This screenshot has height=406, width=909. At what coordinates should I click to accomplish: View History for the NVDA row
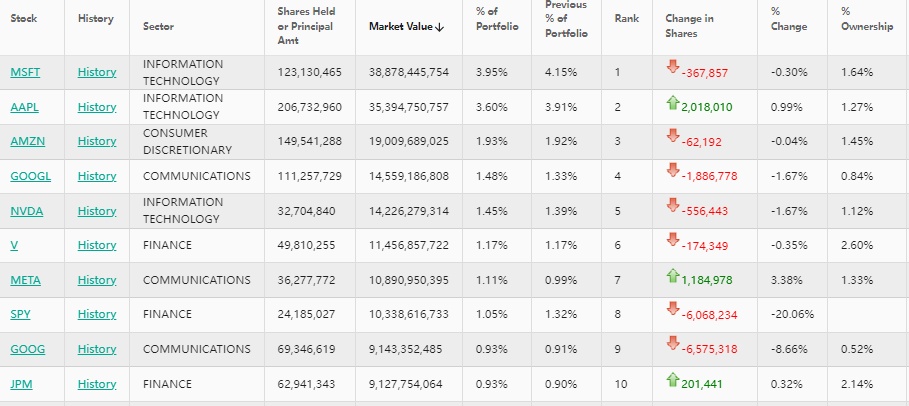[97, 211]
